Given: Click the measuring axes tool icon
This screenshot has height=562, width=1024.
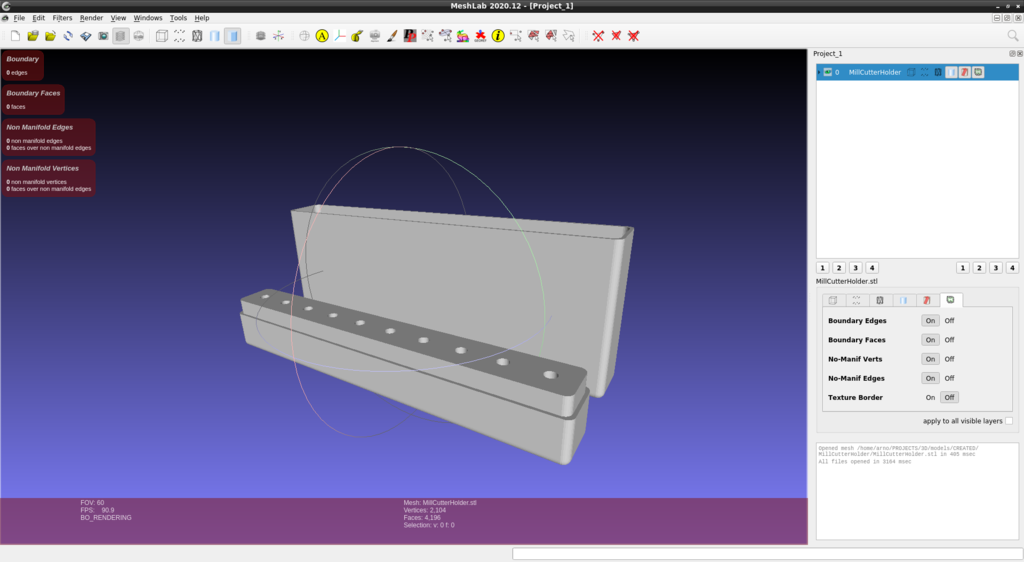Looking at the screenshot, I should click(340, 36).
